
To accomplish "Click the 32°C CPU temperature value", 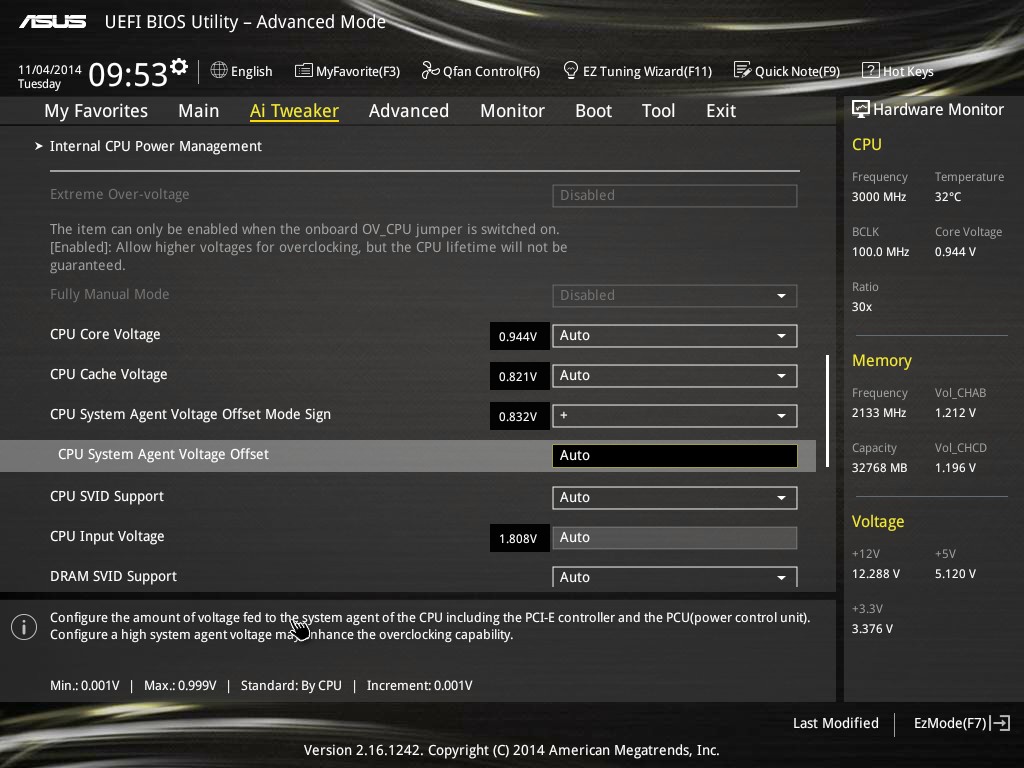I will coord(948,197).
